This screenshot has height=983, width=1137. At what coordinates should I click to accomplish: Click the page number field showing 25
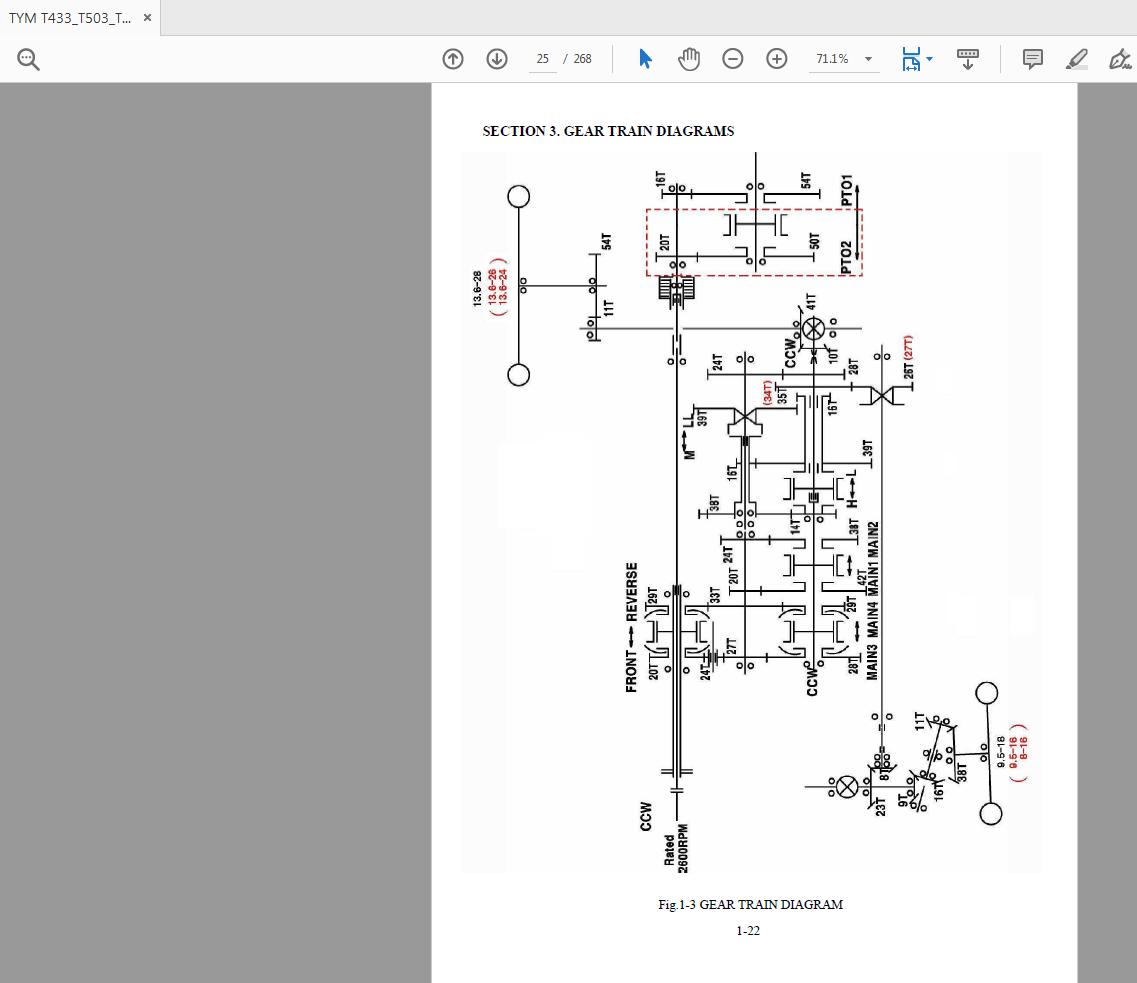[x=542, y=59]
